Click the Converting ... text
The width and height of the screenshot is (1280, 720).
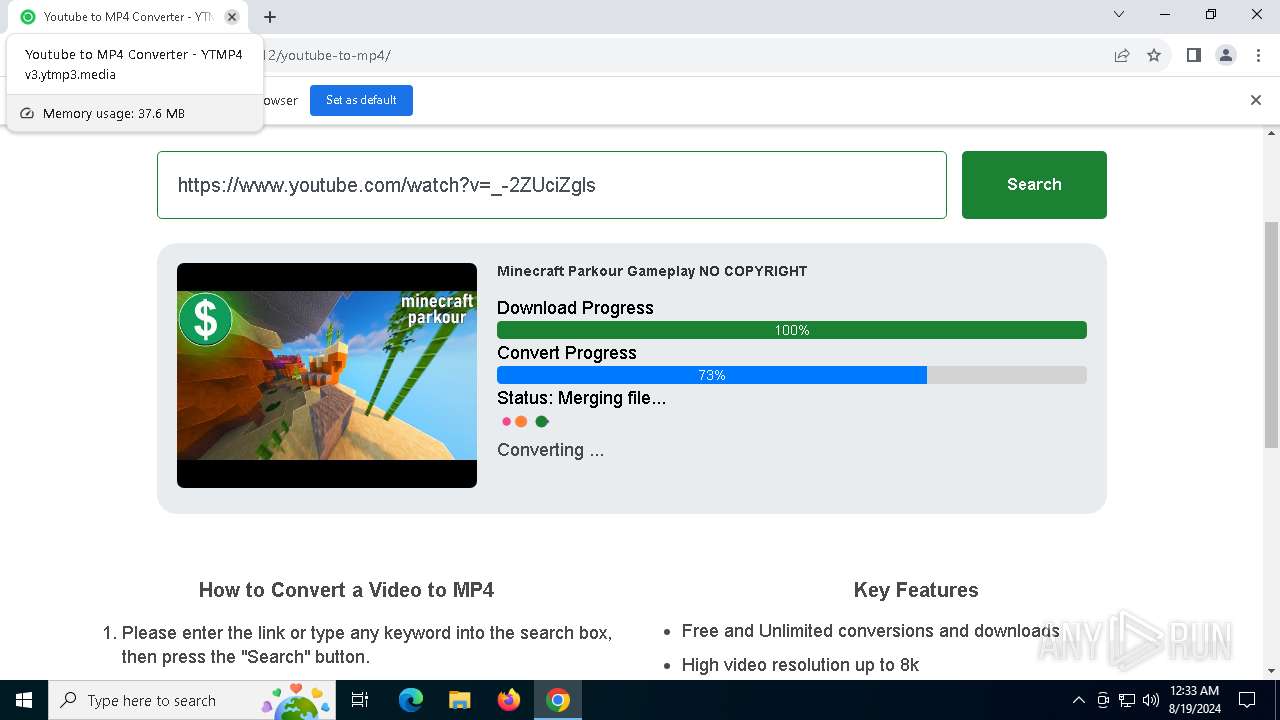click(550, 450)
